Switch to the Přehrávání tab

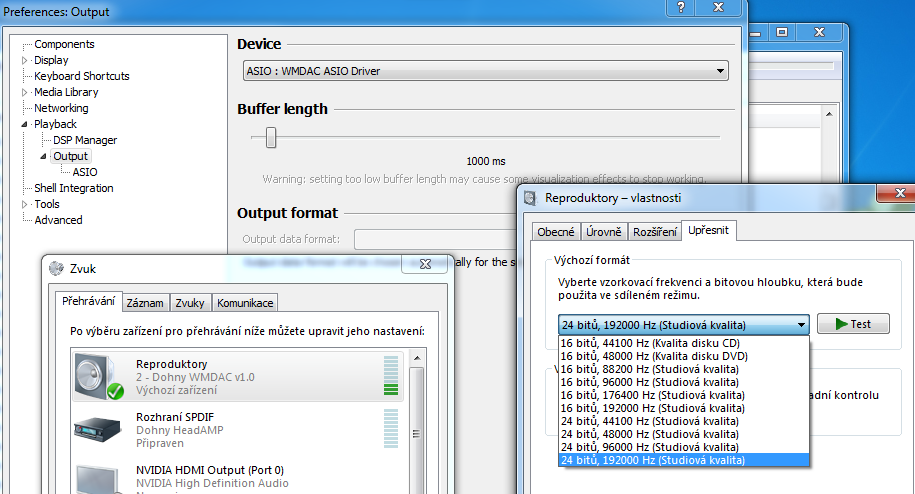(89, 301)
